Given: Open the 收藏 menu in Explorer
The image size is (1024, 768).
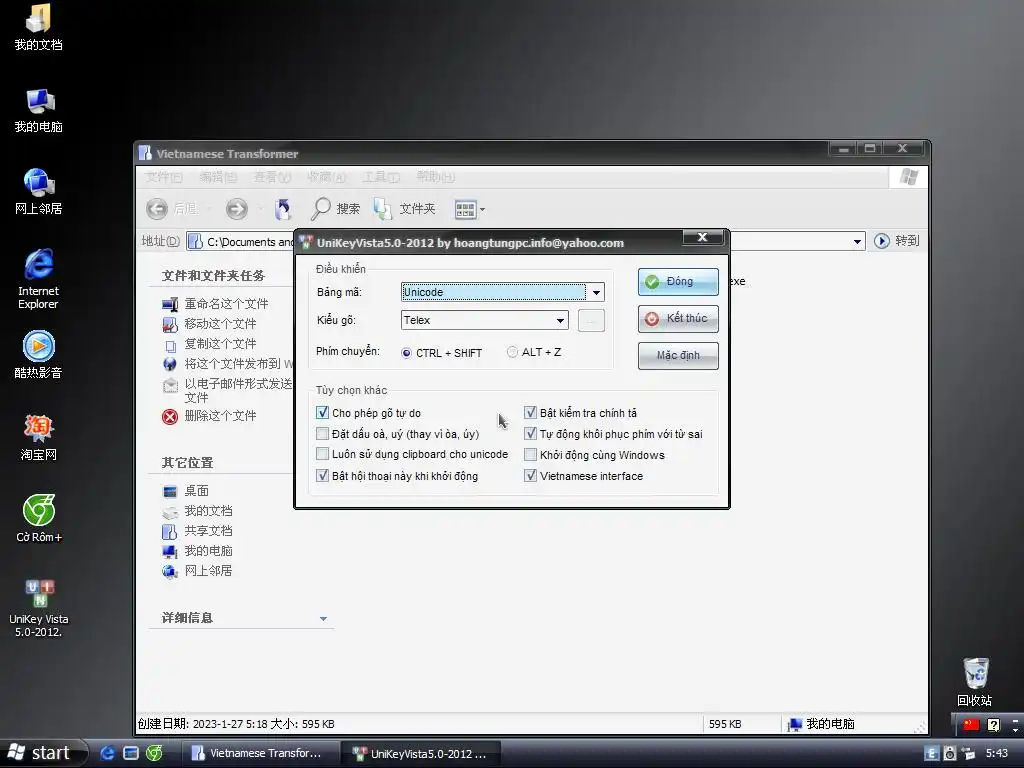Looking at the screenshot, I should (x=327, y=177).
